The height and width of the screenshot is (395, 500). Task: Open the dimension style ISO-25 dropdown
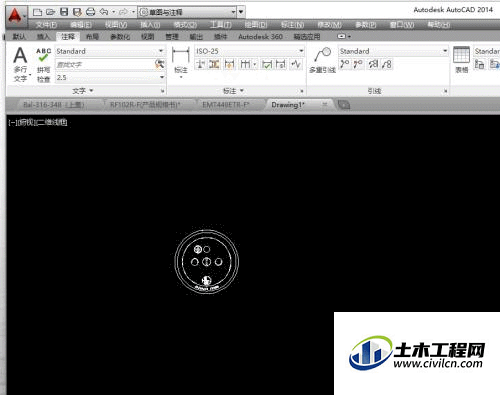(x=249, y=51)
